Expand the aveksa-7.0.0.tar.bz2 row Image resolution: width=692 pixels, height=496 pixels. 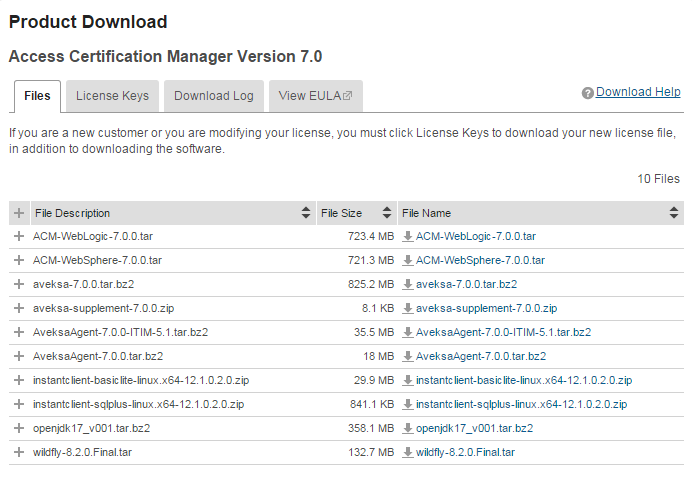pos(19,284)
